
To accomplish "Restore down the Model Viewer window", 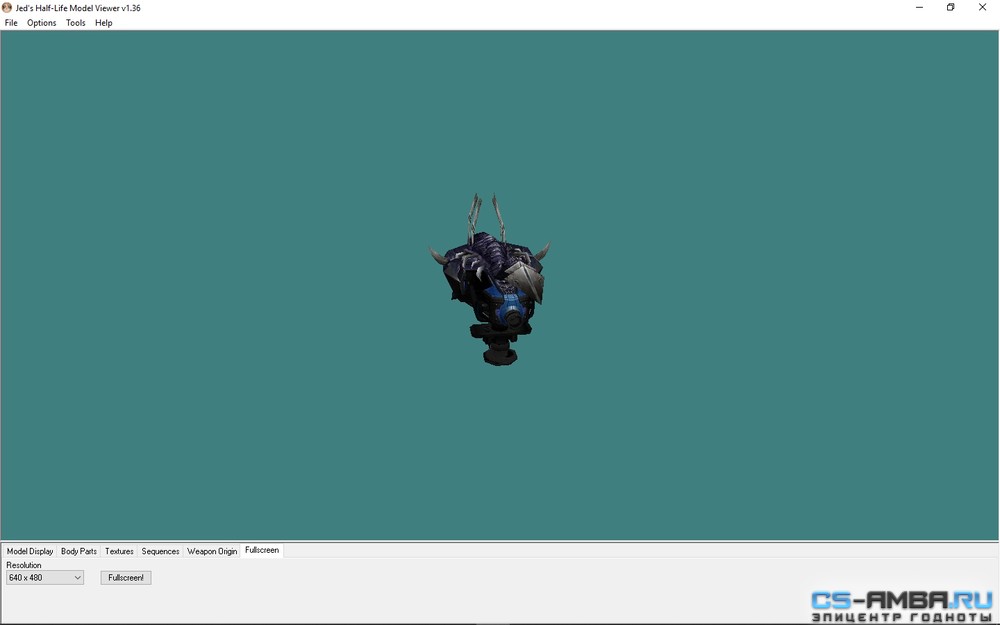I will point(950,8).
